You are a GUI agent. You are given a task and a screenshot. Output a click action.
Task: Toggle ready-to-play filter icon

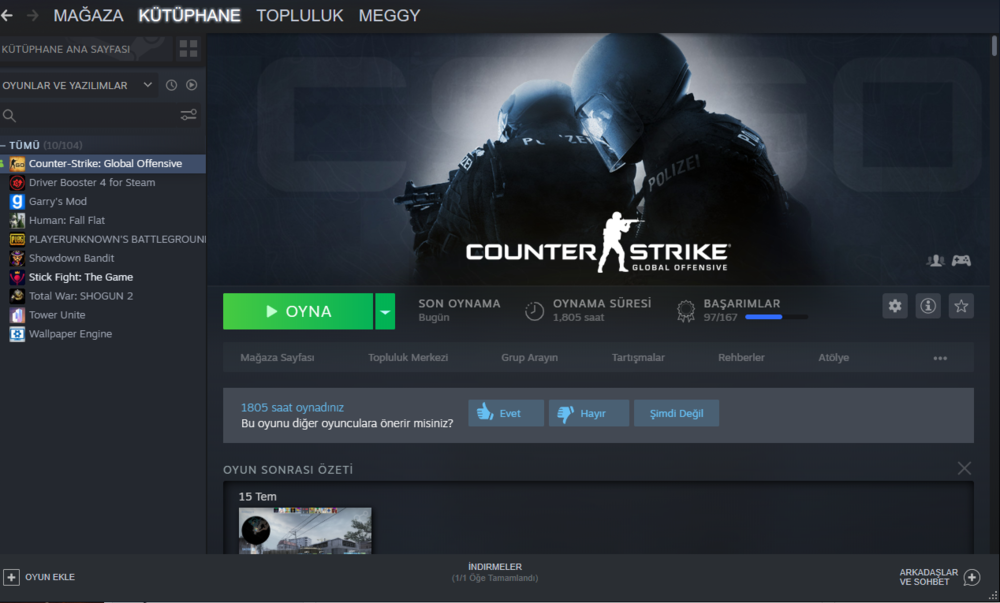[191, 85]
